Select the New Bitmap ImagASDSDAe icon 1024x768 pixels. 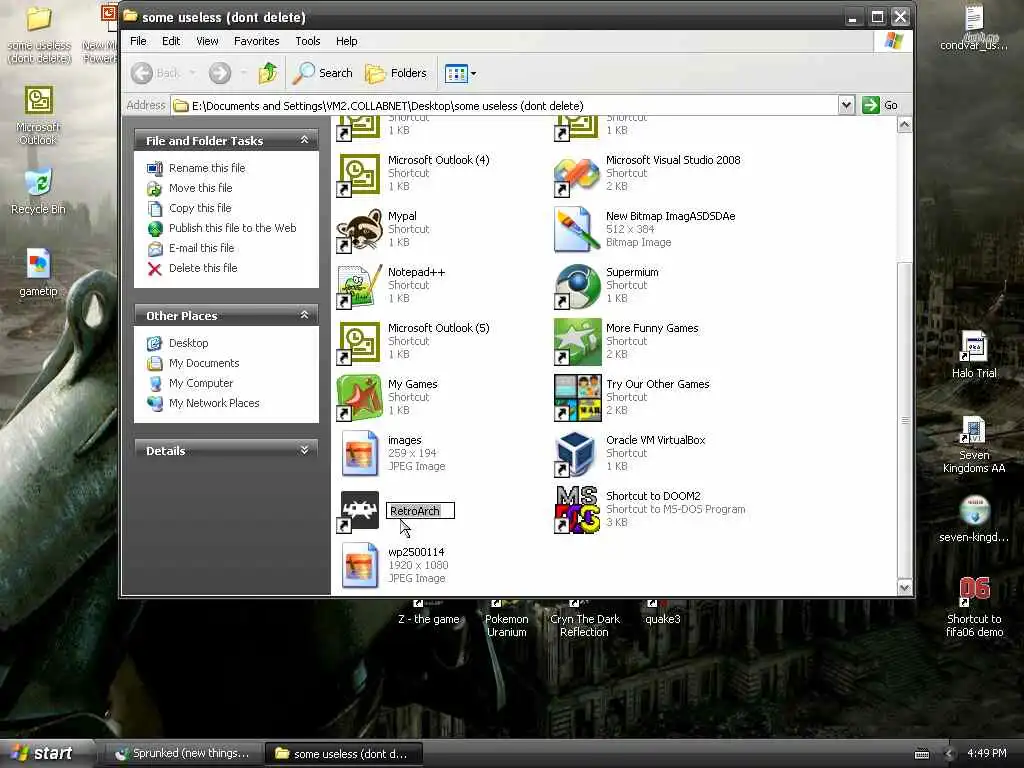tap(577, 230)
